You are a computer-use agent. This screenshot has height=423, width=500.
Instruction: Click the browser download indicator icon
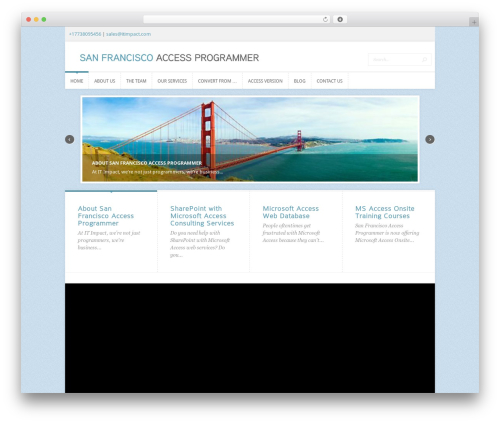[x=340, y=19]
